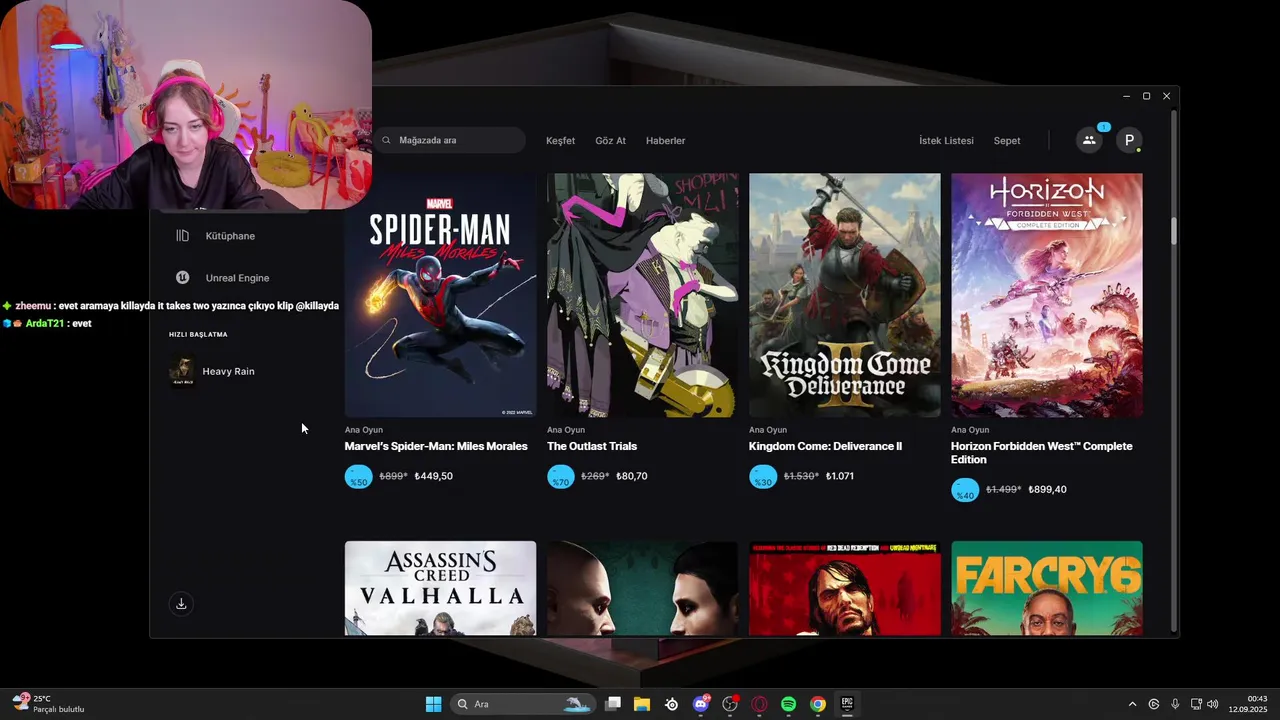Open Marvel's Spider-Man: Miles Morales title
The width and height of the screenshot is (1280, 720).
point(436,446)
